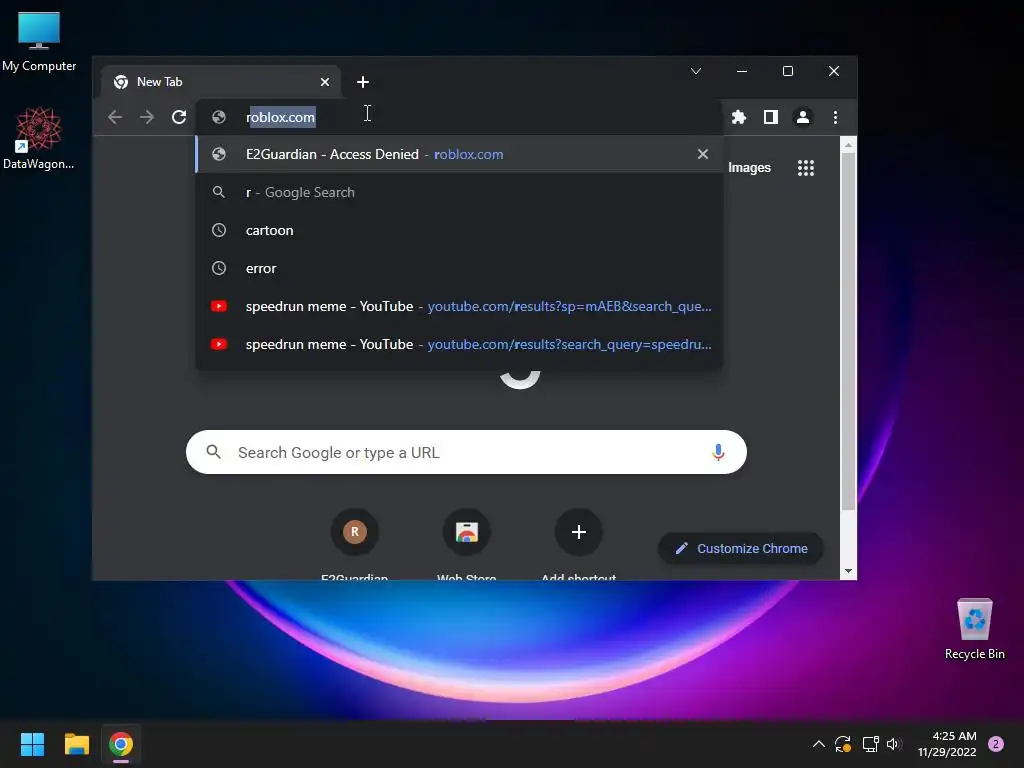Open the Extensions puzzle icon
The image size is (1024, 768).
click(739, 117)
